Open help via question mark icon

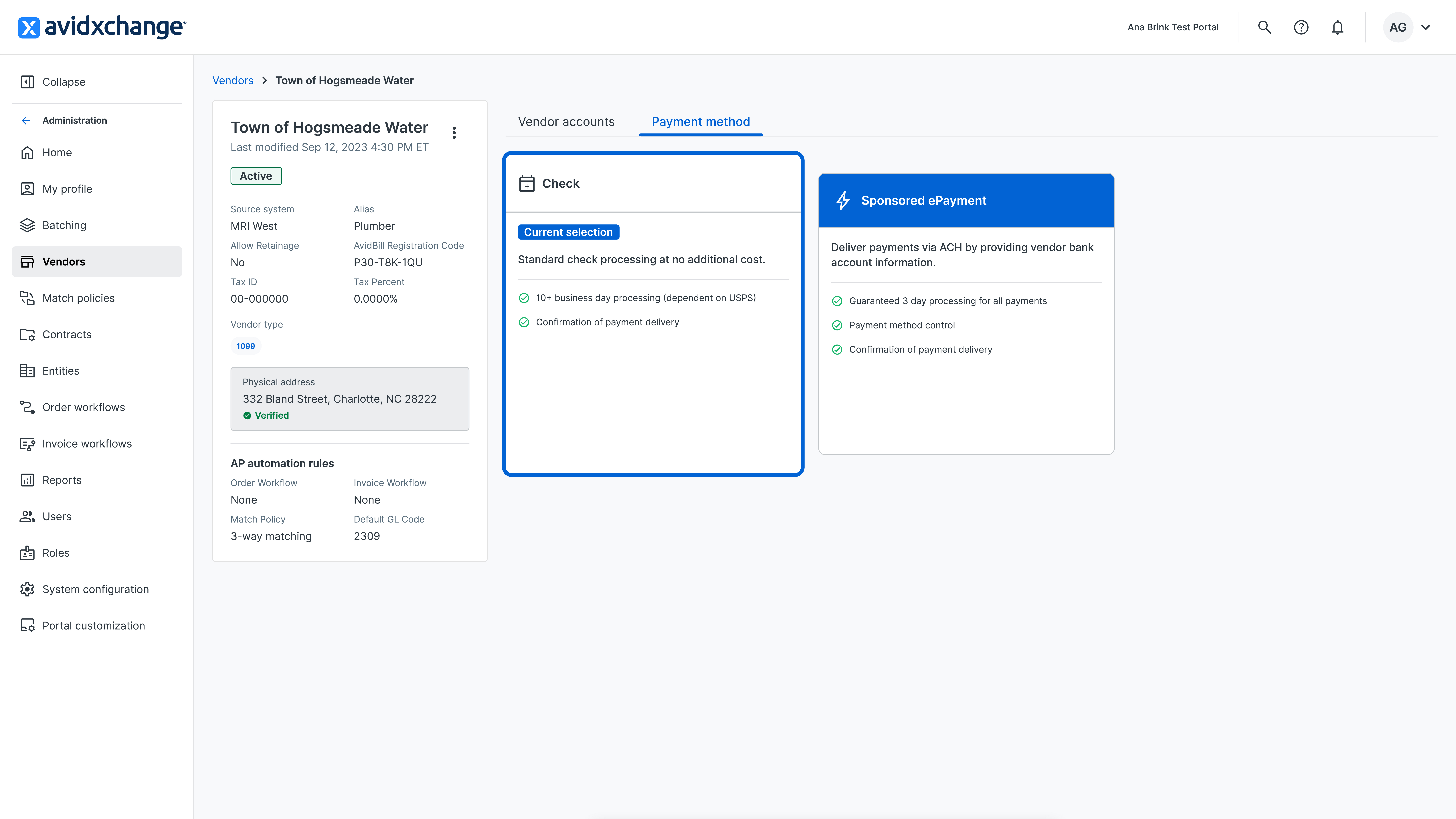1301,27
